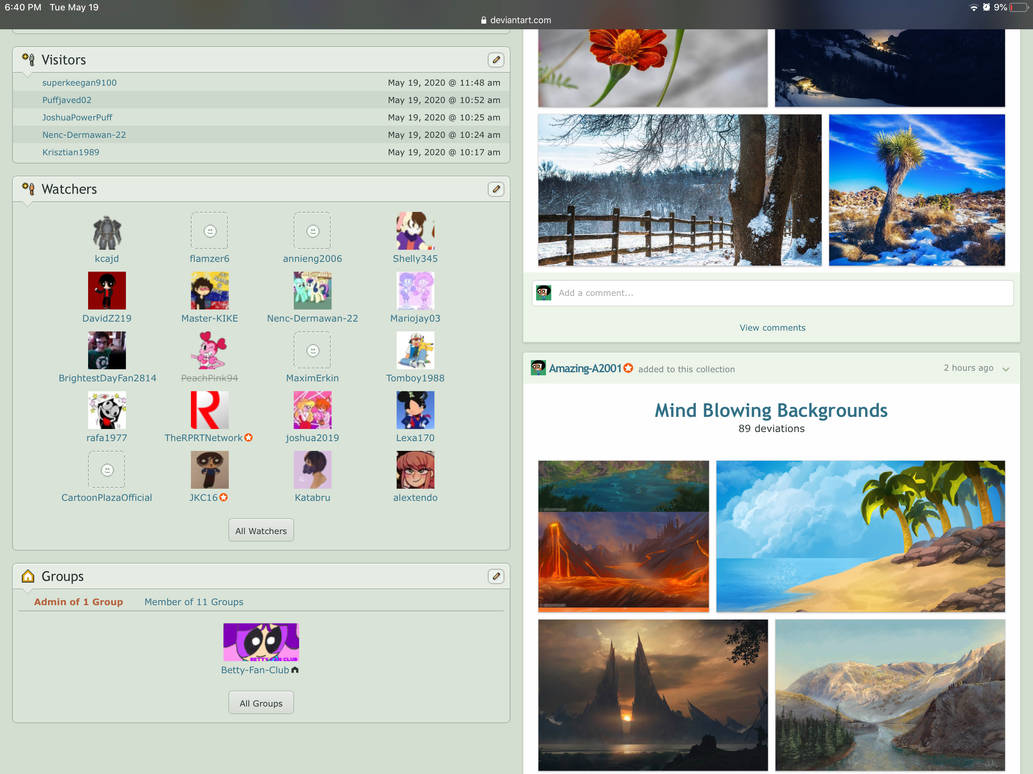
Task: Open the red marigold flower thumbnail
Action: (652, 68)
